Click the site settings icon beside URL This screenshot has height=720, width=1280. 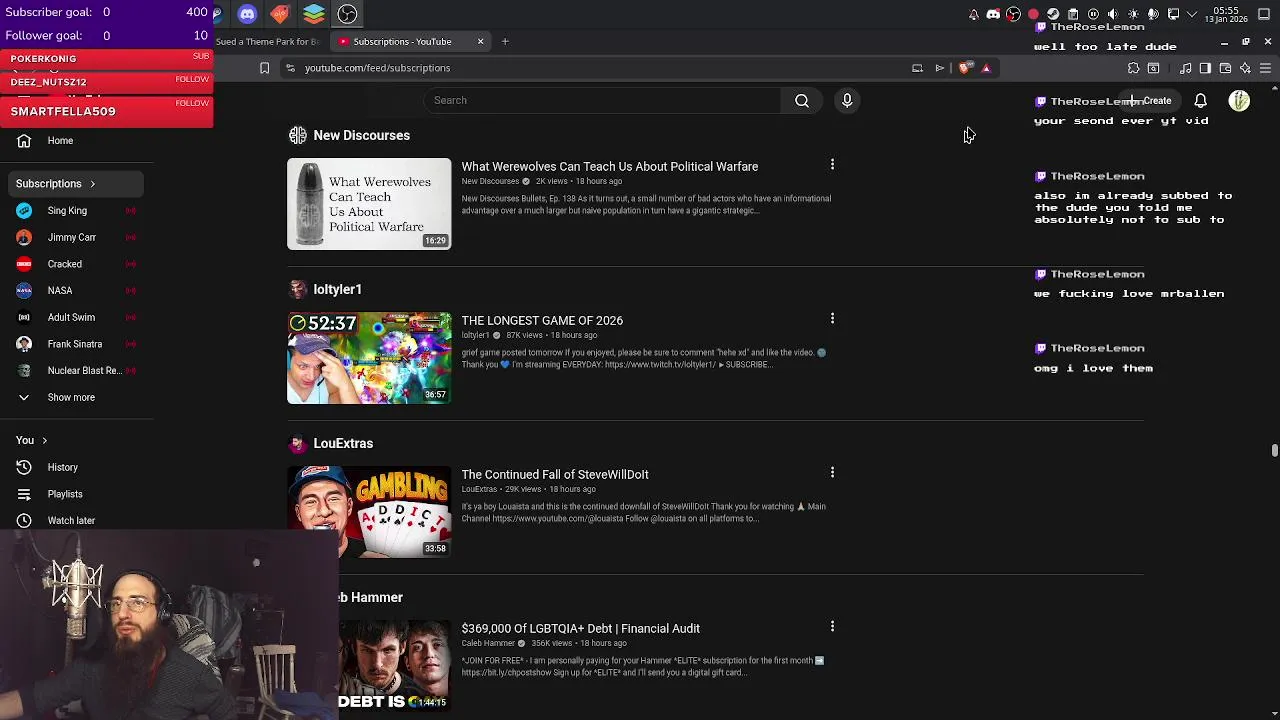pyautogui.click(x=290, y=68)
